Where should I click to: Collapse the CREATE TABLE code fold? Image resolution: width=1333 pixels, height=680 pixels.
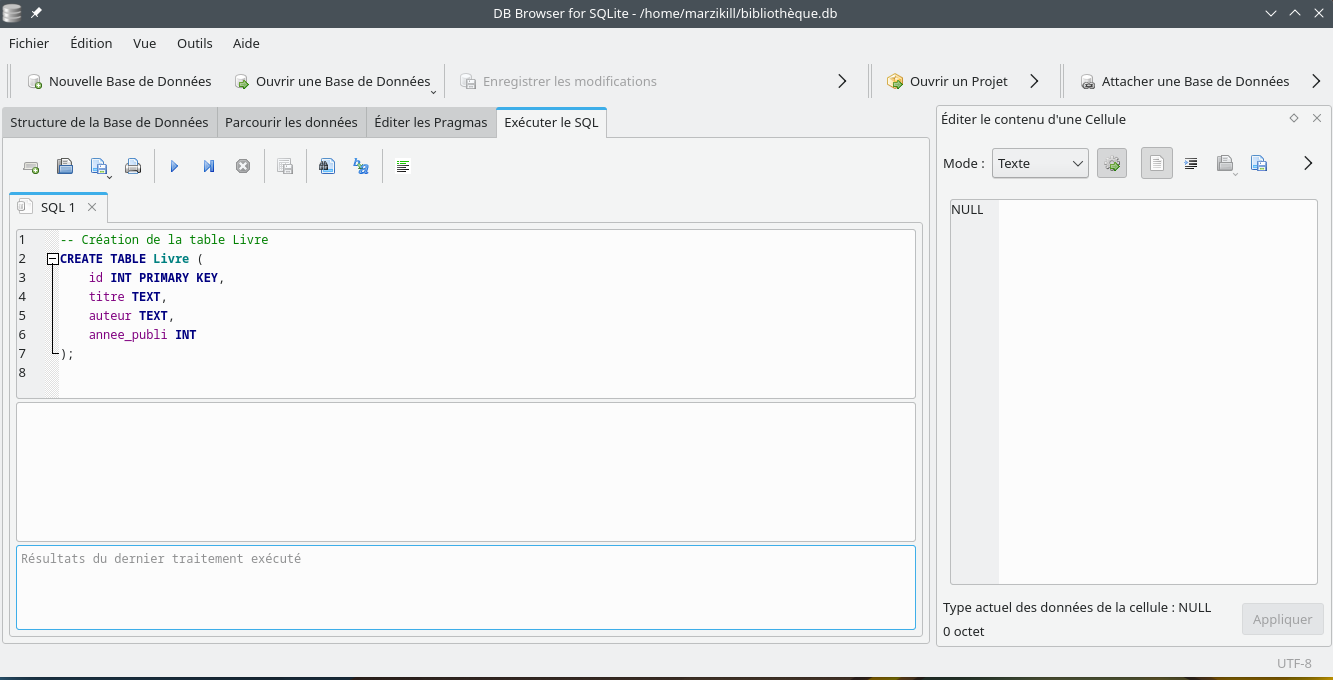point(52,259)
